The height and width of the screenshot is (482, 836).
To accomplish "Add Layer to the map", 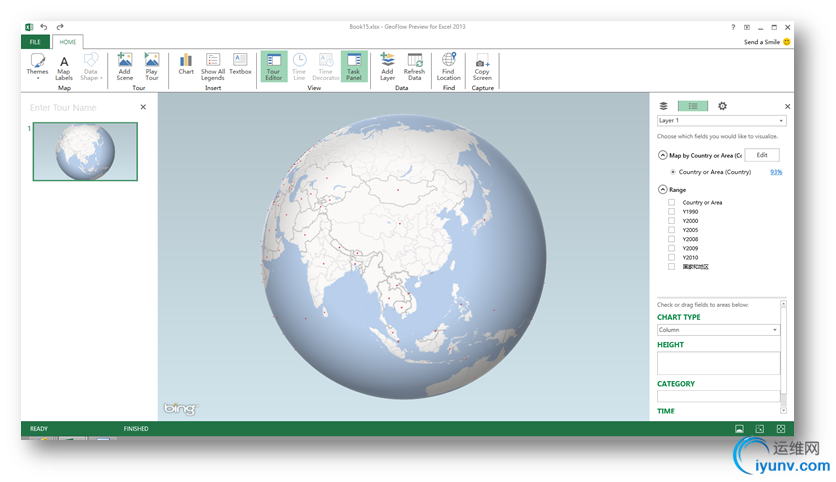I will coord(388,67).
